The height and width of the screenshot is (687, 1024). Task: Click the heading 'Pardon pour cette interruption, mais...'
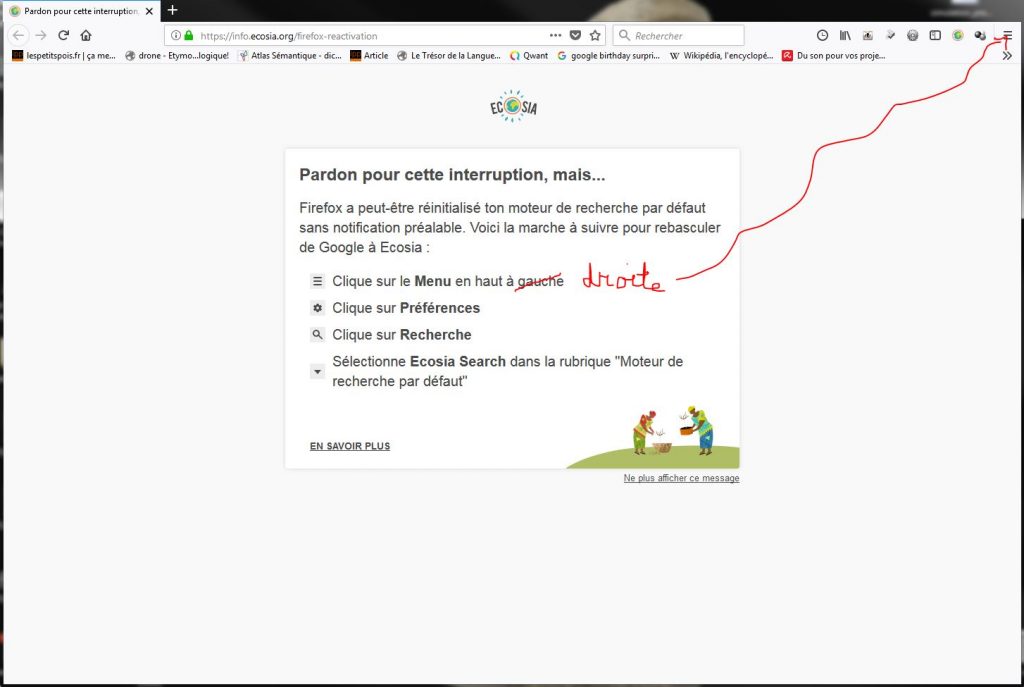452,174
